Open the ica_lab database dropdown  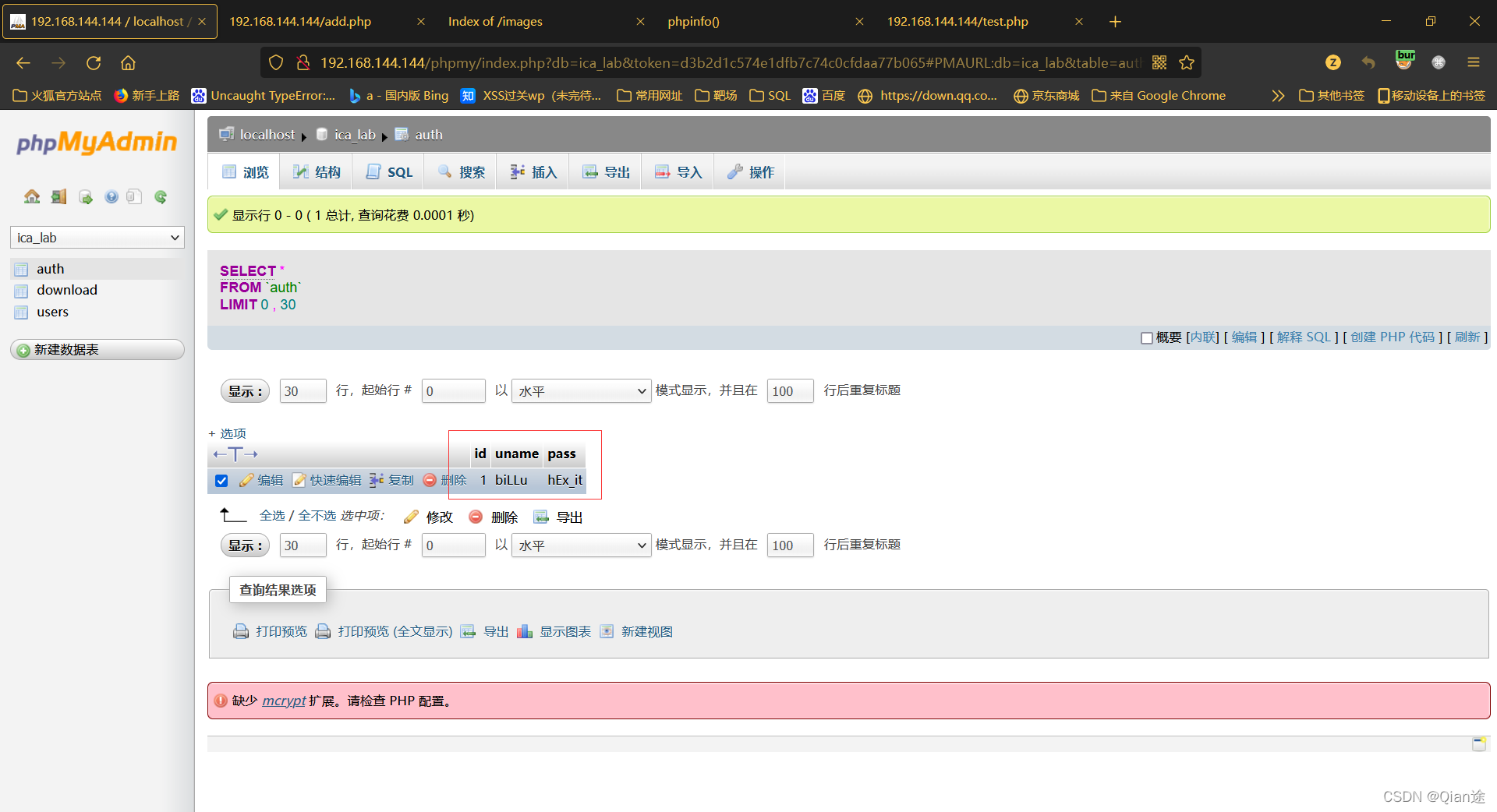[97, 238]
